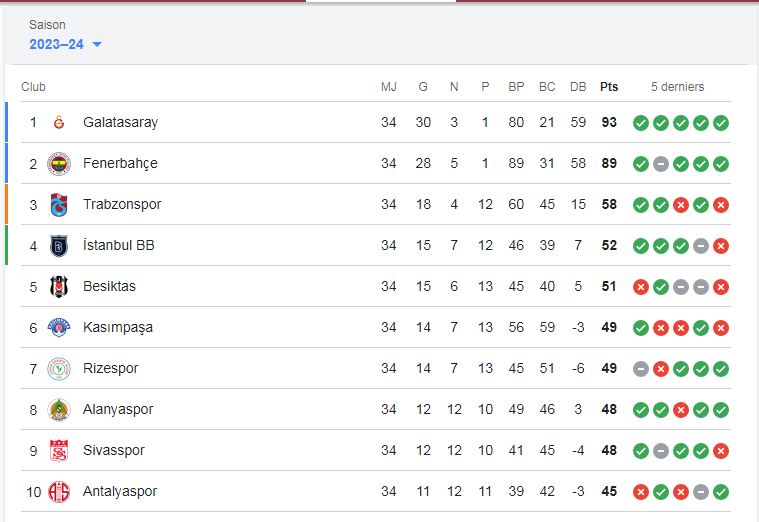Click the İstanbul BB club logo
Viewport: 759px width, 522px height.
tap(59, 245)
